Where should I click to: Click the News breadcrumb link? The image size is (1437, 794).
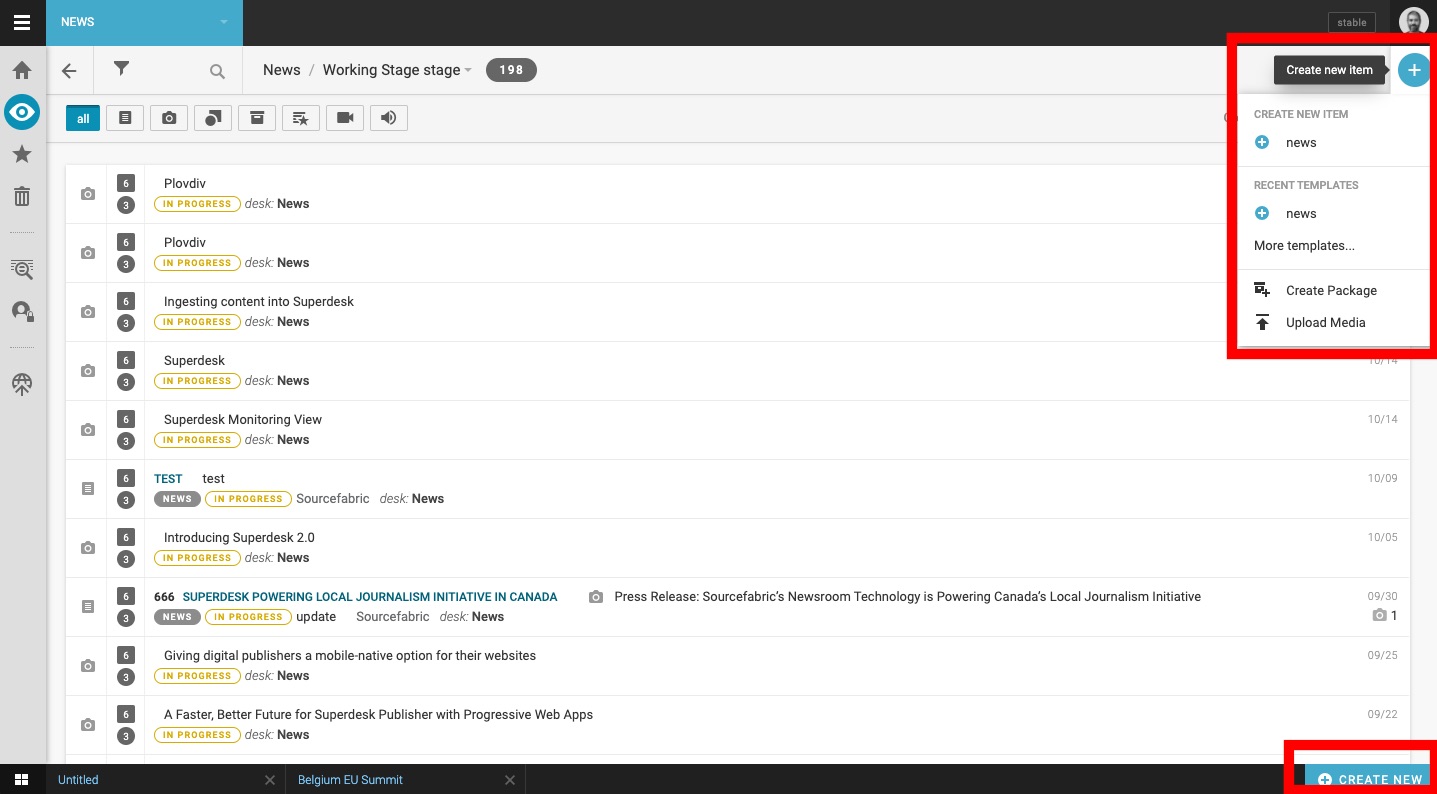pyautogui.click(x=282, y=70)
